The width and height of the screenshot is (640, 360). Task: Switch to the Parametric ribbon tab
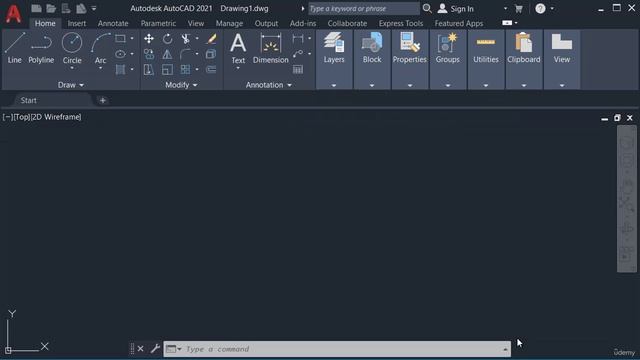point(158,23)
